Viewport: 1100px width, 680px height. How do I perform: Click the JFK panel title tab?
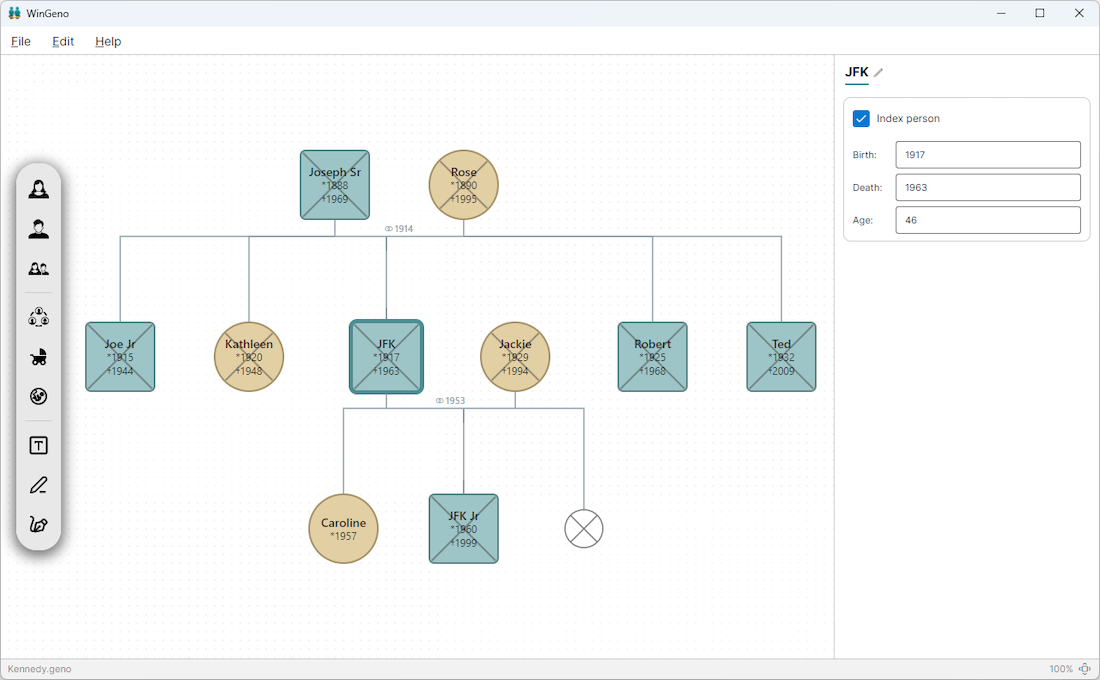(x=857, y=72)
